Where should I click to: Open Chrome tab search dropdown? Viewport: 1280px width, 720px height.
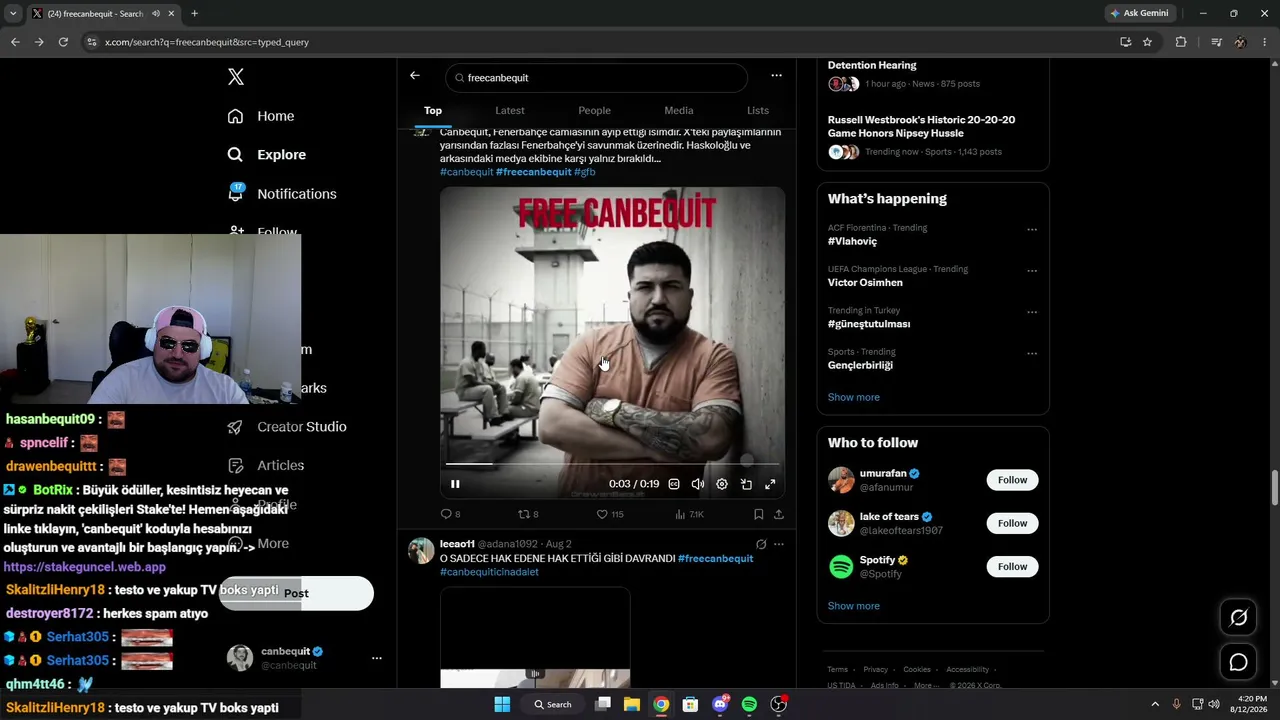[x=13, y=13]
